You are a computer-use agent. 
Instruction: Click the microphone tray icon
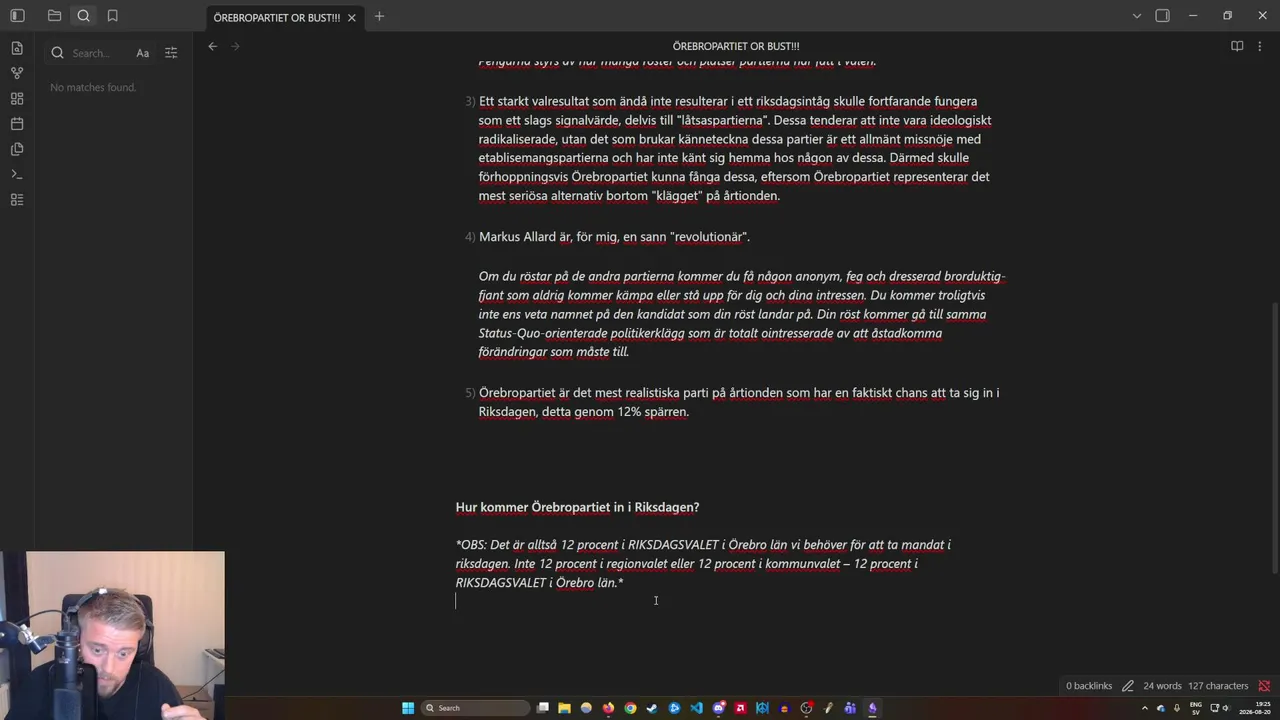click(x=1177, y=708)
